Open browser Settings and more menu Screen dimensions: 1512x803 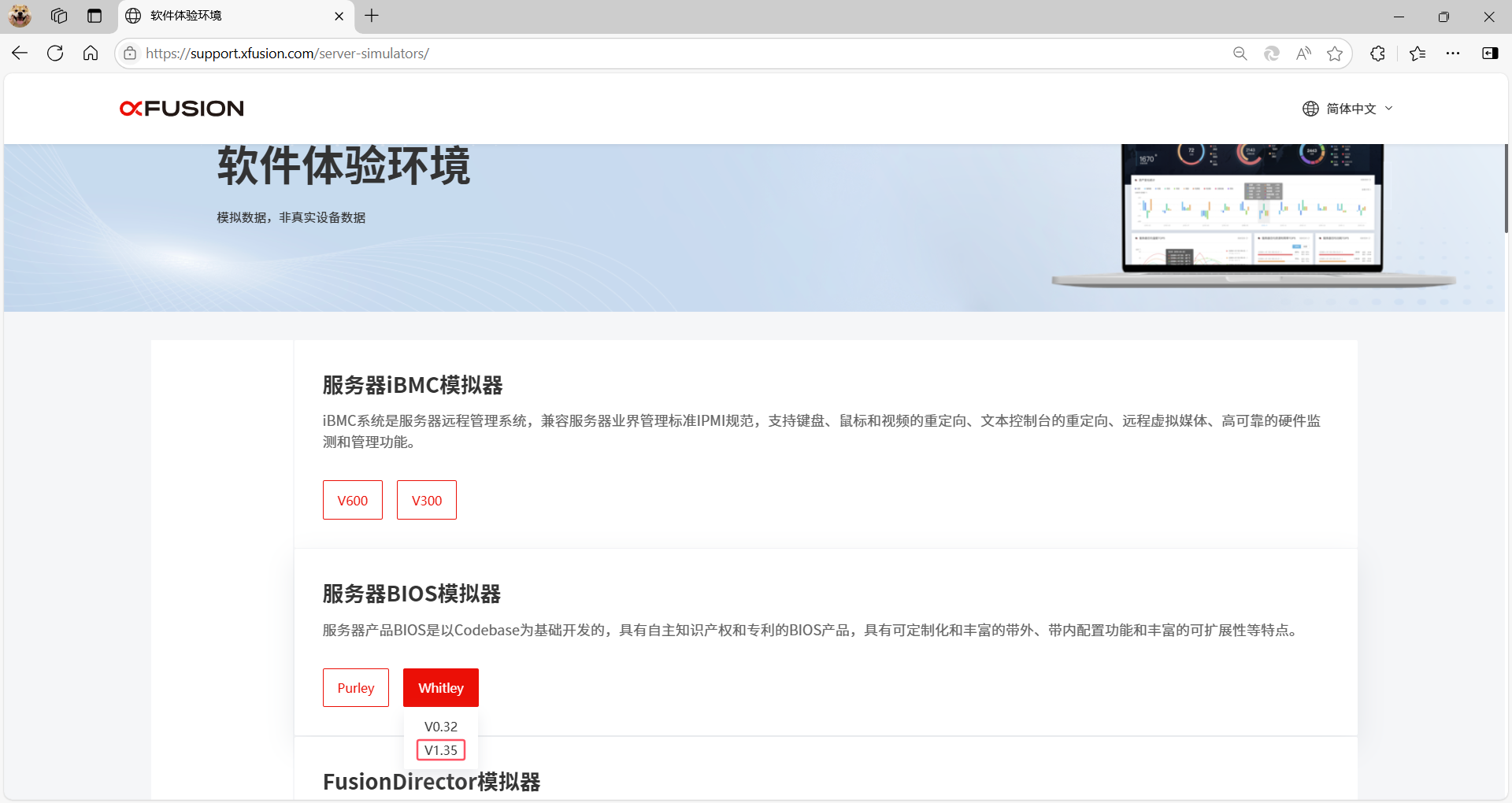pyautogui.click(x=1453, y=53)
